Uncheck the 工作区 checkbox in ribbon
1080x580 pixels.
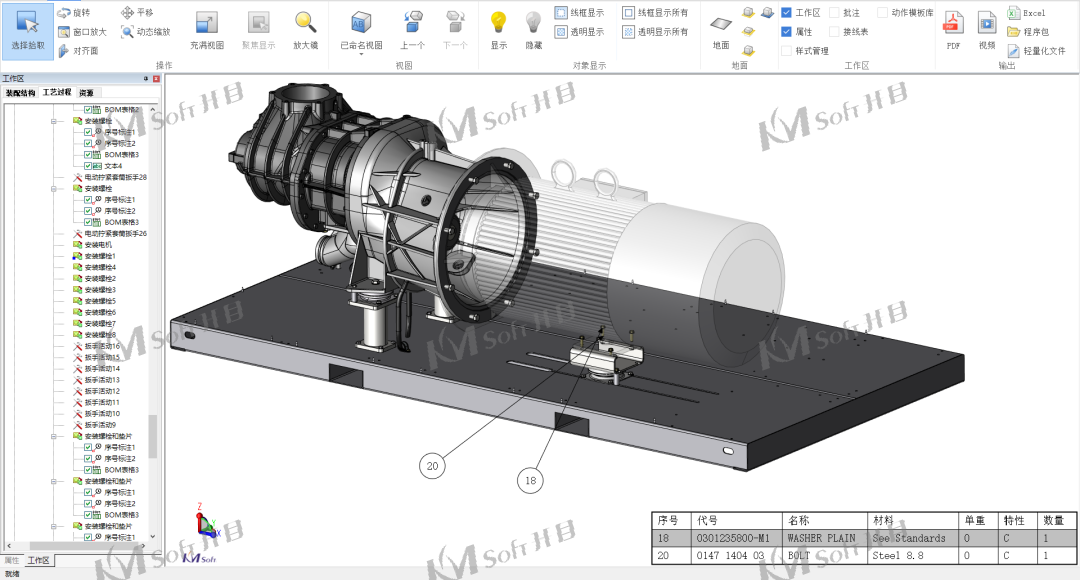coord(786,12)
